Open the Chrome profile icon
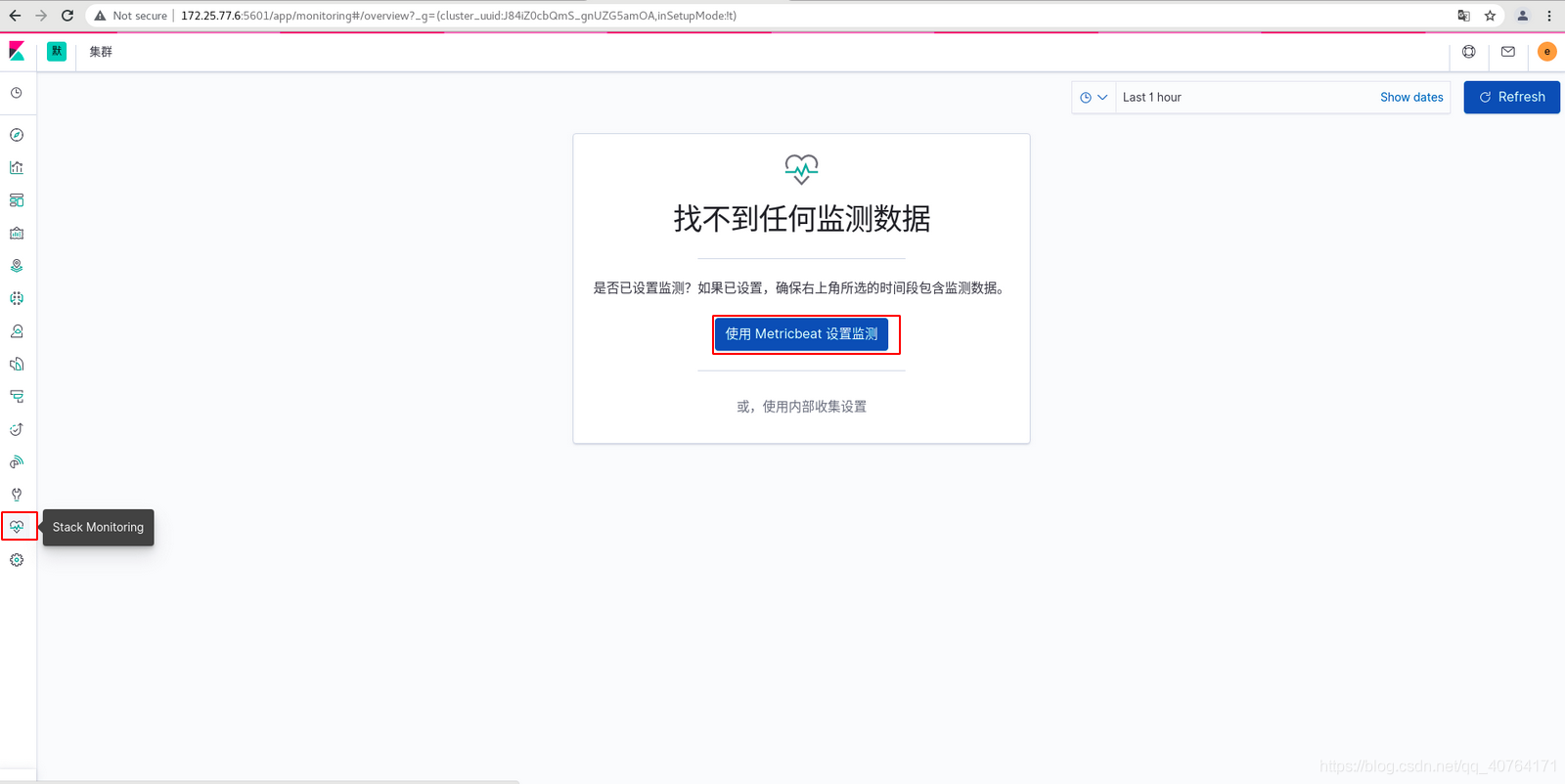 (1522, 16)
